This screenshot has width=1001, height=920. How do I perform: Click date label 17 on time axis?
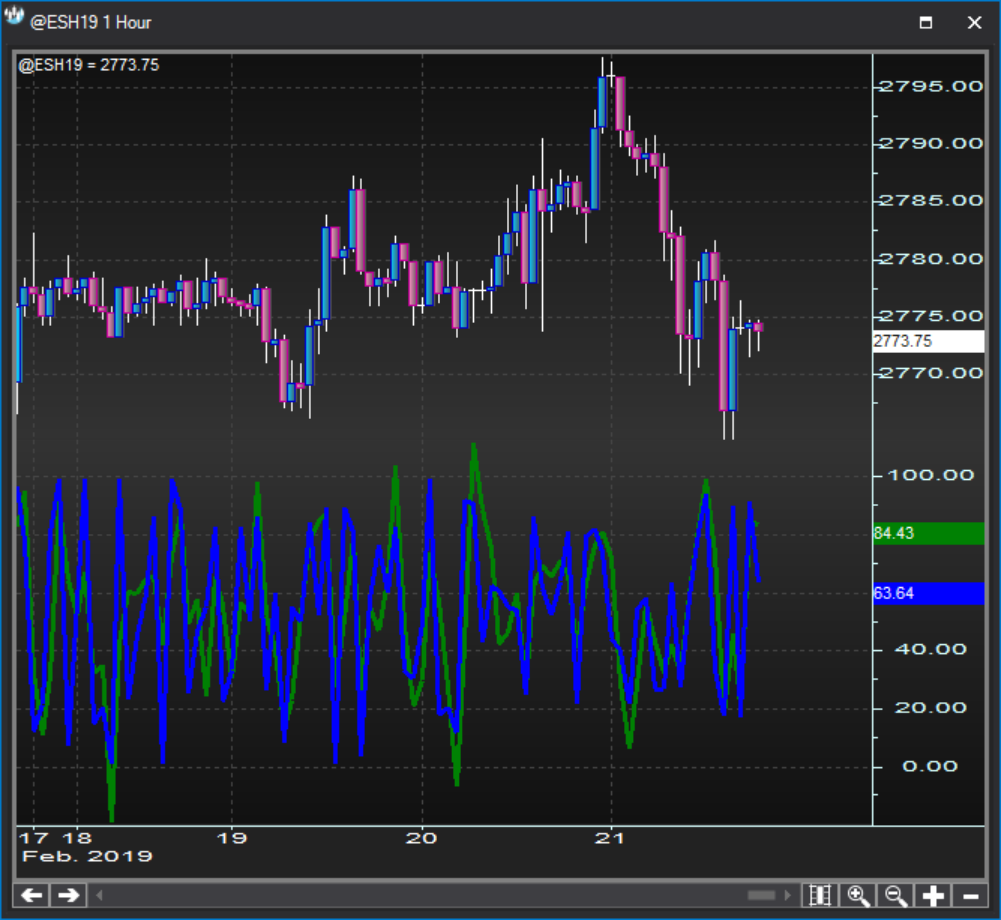pyautogui.click(x=34, y=838)
